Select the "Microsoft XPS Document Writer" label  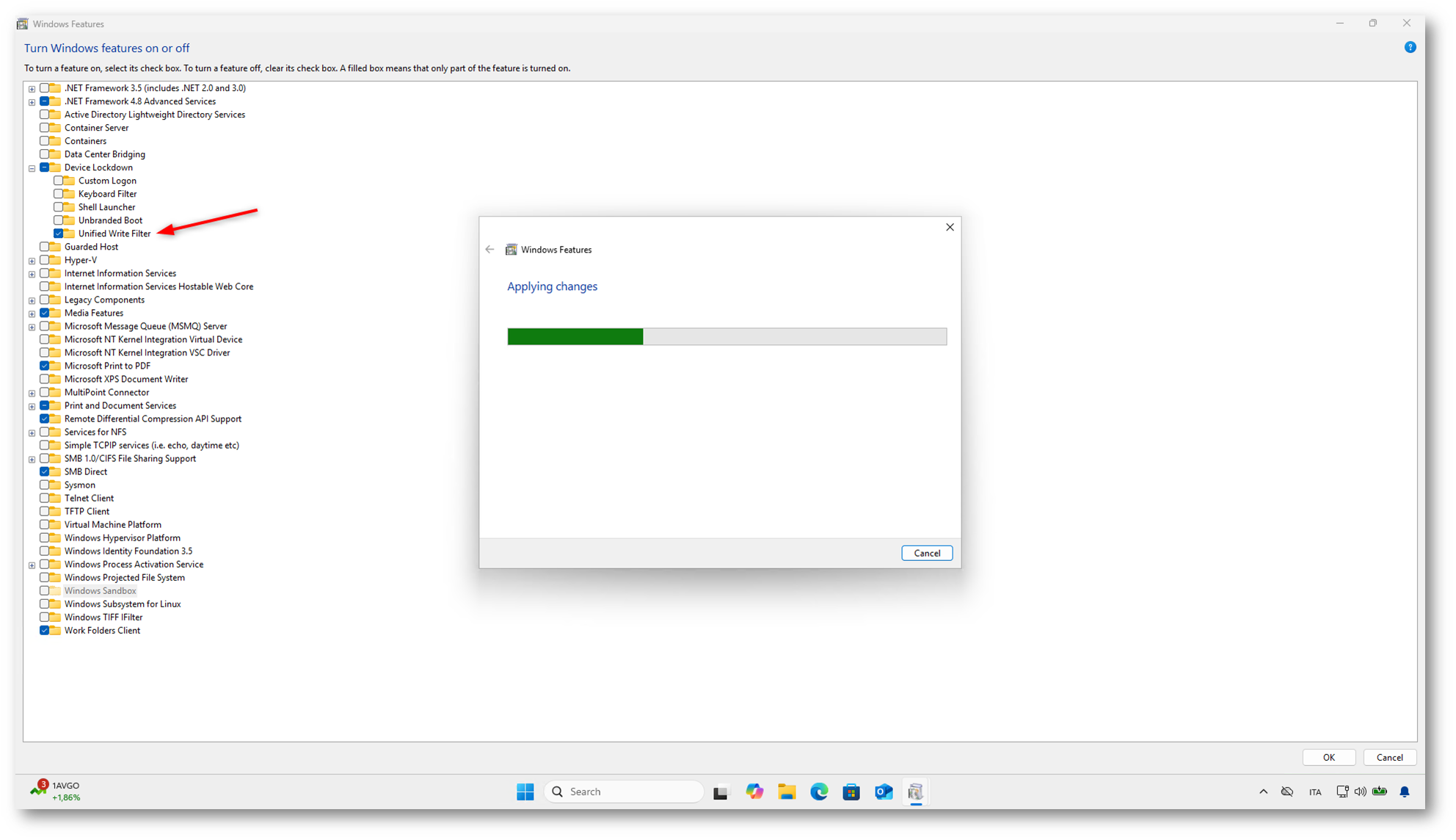(x=126, y=379)
